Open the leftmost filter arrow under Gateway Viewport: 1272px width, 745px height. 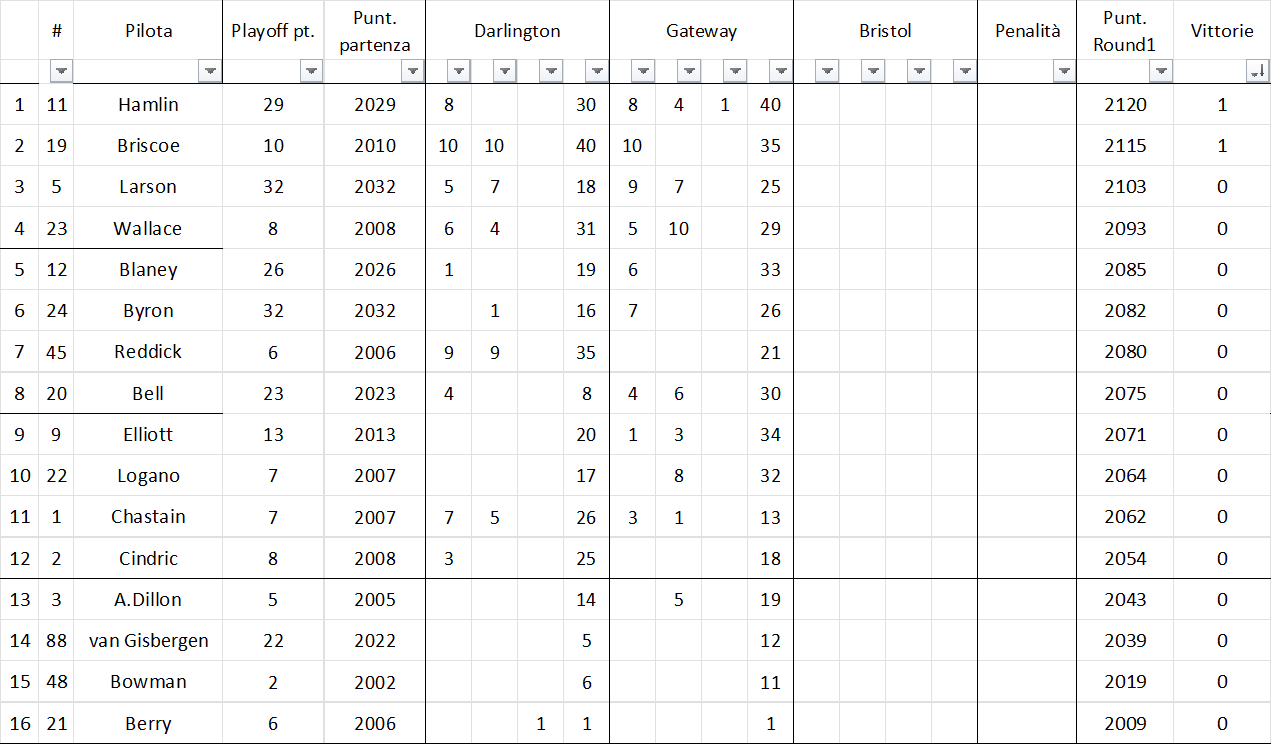click(x=643, y=72)
